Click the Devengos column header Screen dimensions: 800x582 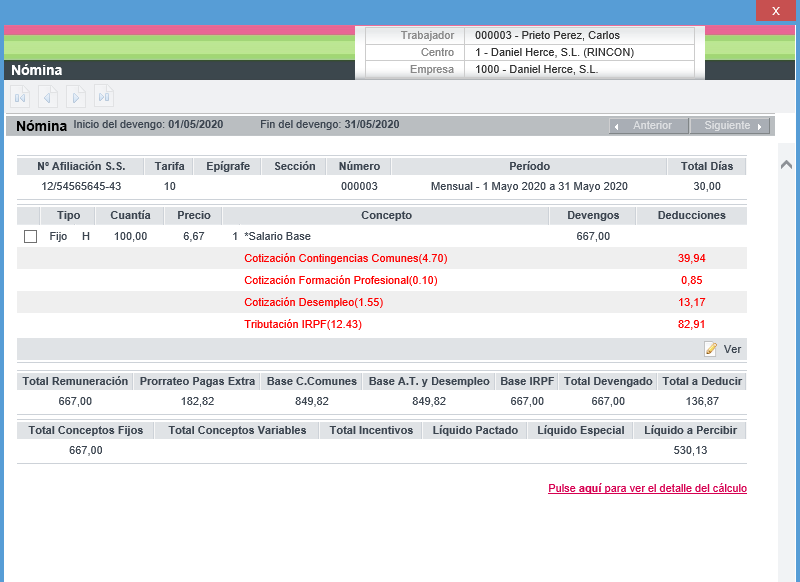[x=593, y=215]
